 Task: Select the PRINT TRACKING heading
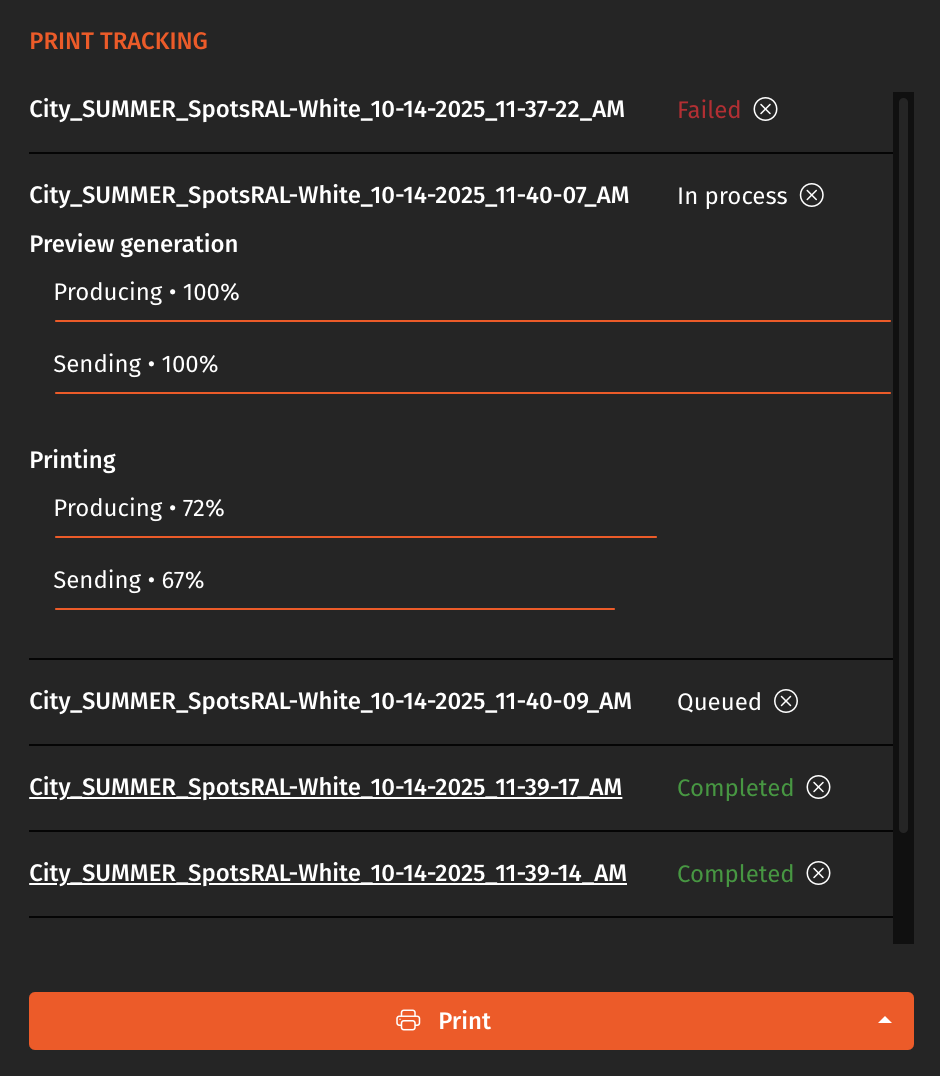tap(118, 40)
